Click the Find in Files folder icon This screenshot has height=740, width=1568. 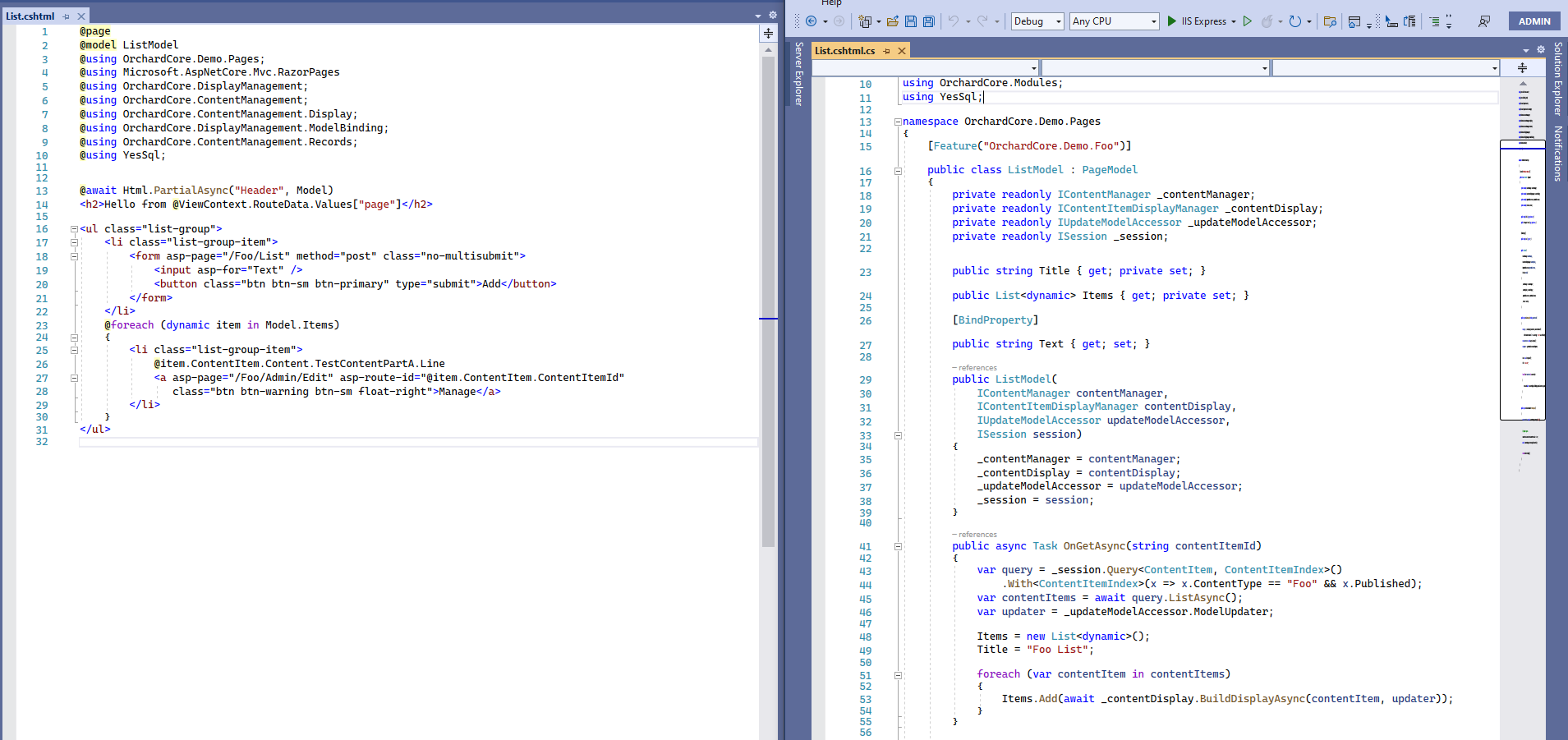point(1330,21)
